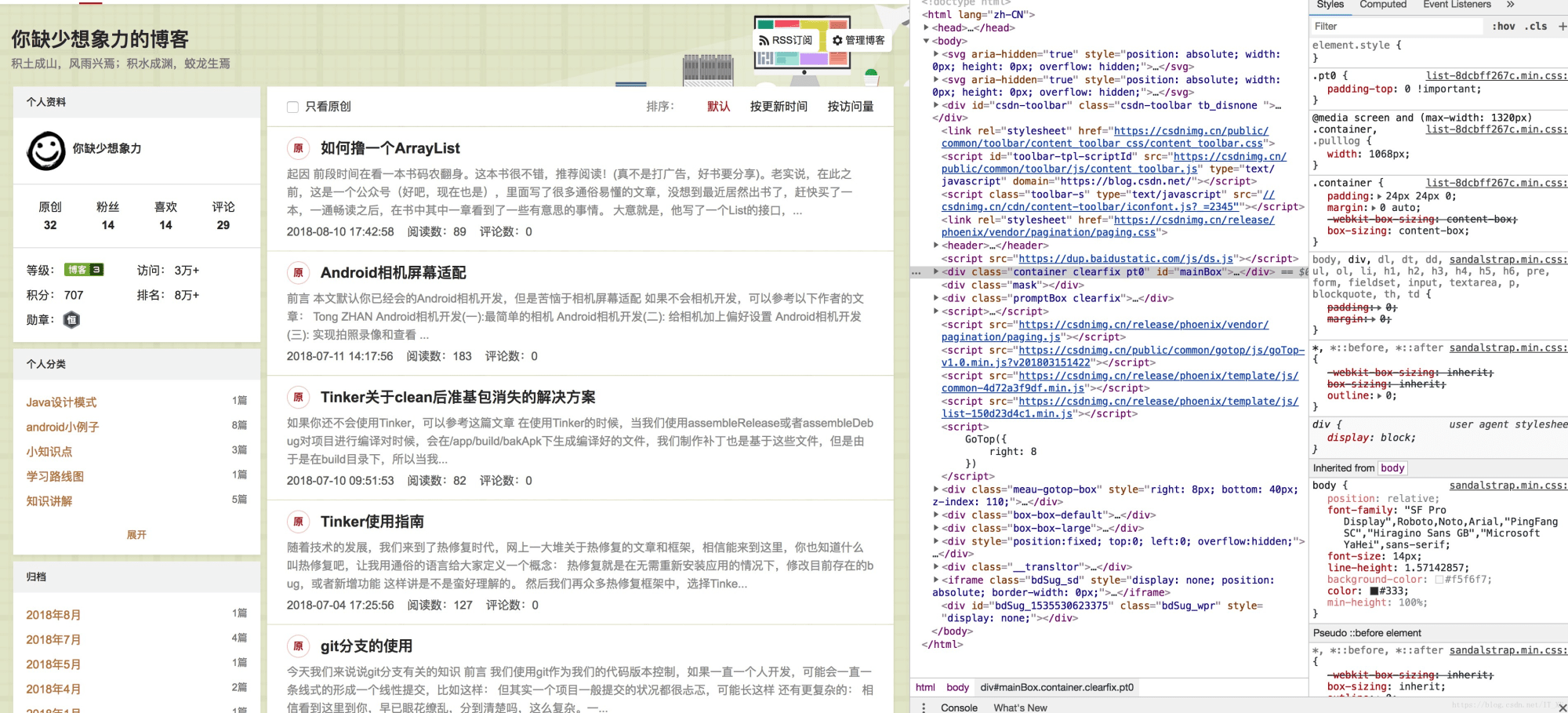Click the #f5f6f7 background color swatch
1568x713 pixels.
[x=1439, y=580]
